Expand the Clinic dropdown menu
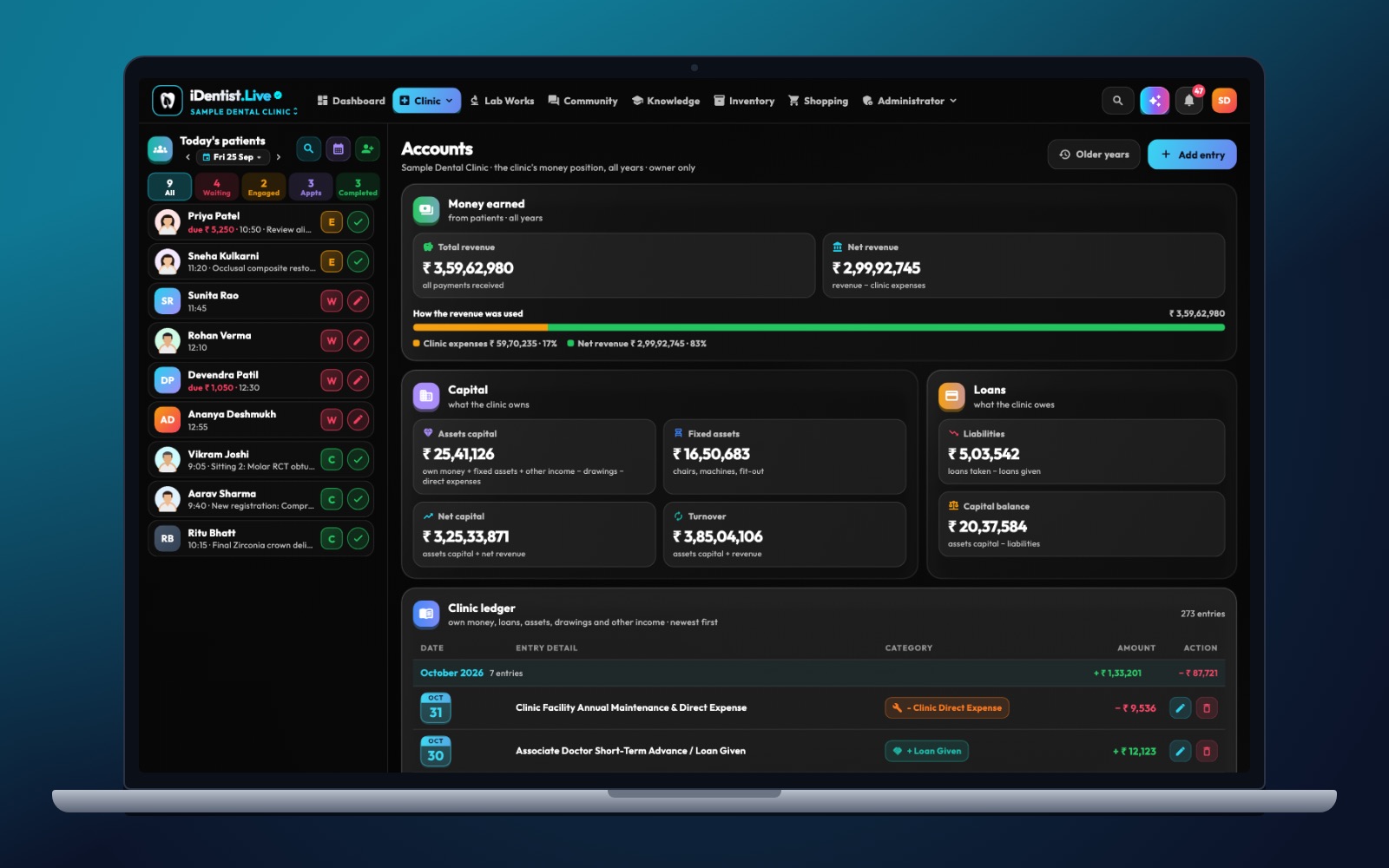 click(426, 101)
